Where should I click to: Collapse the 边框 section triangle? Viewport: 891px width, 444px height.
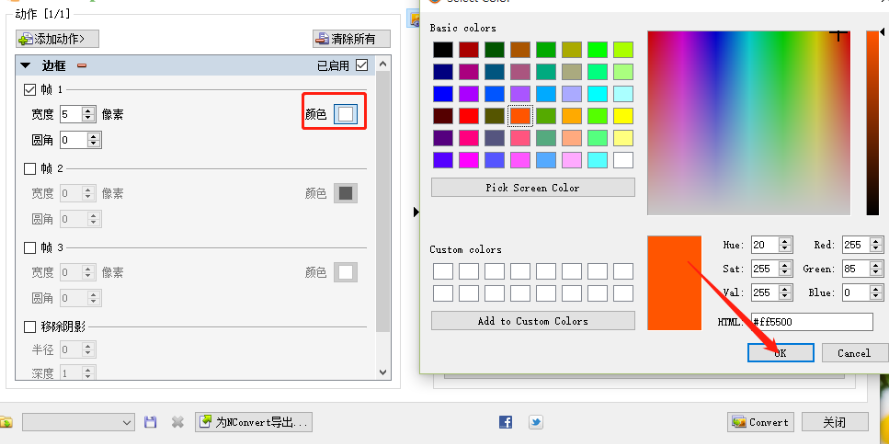point(25,66)
